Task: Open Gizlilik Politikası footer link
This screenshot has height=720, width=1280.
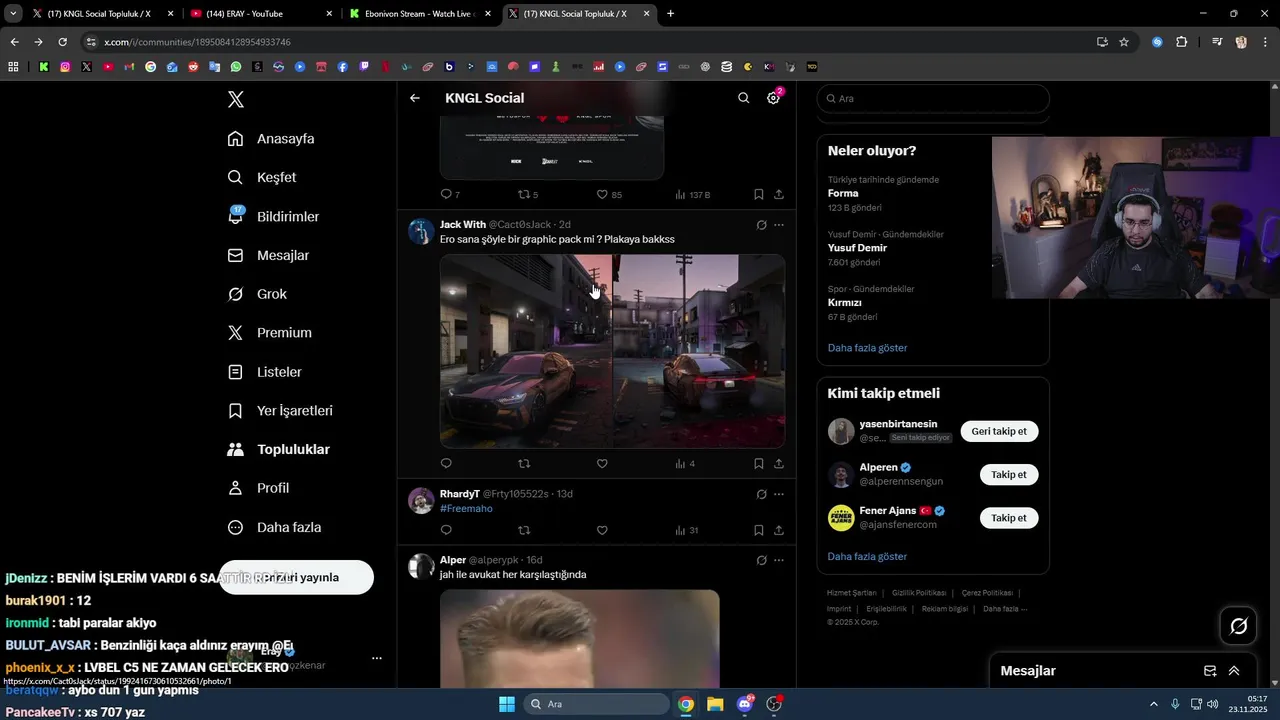Action: coord(918,593)
